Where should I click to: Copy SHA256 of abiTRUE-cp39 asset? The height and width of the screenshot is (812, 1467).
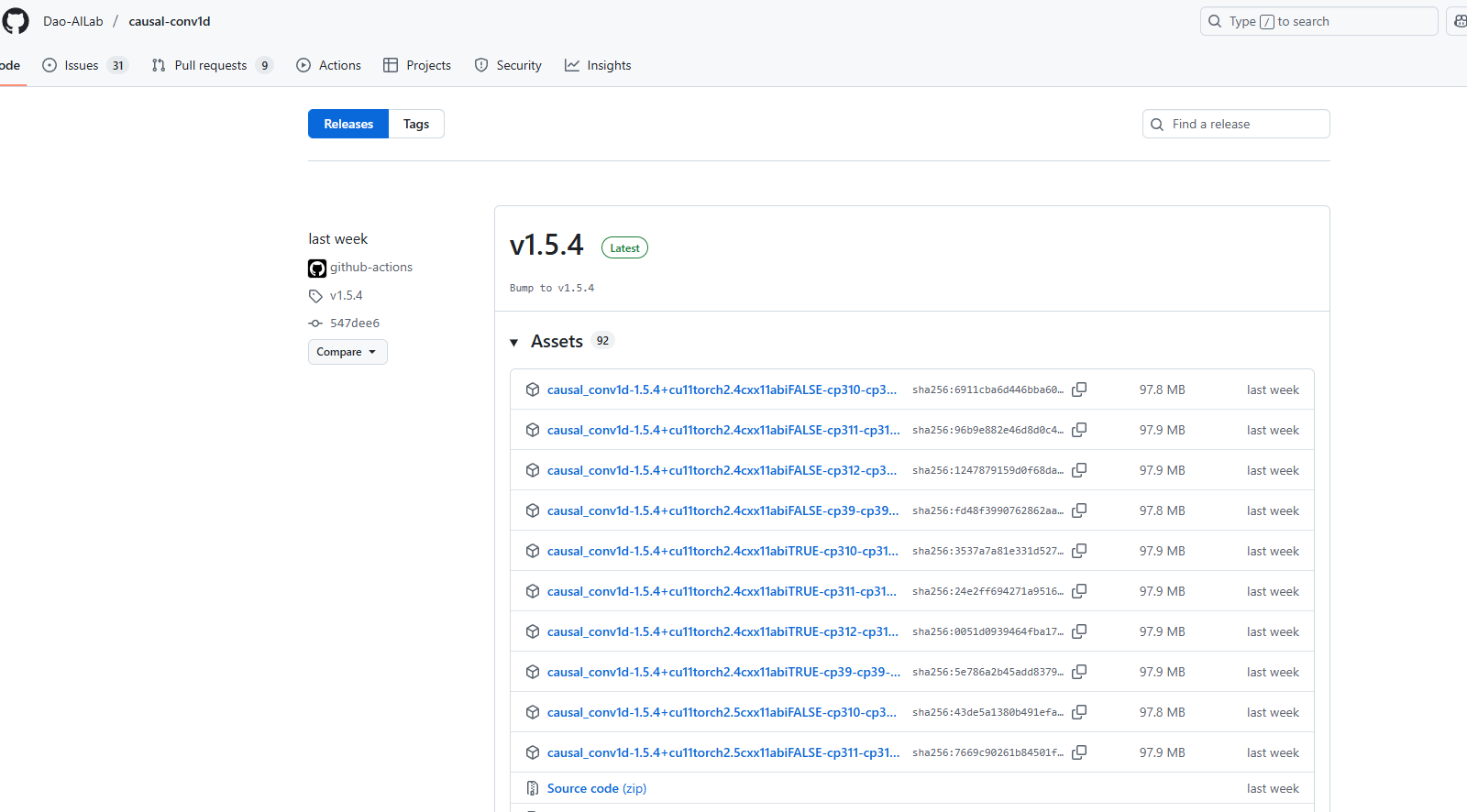[1079, 672]
